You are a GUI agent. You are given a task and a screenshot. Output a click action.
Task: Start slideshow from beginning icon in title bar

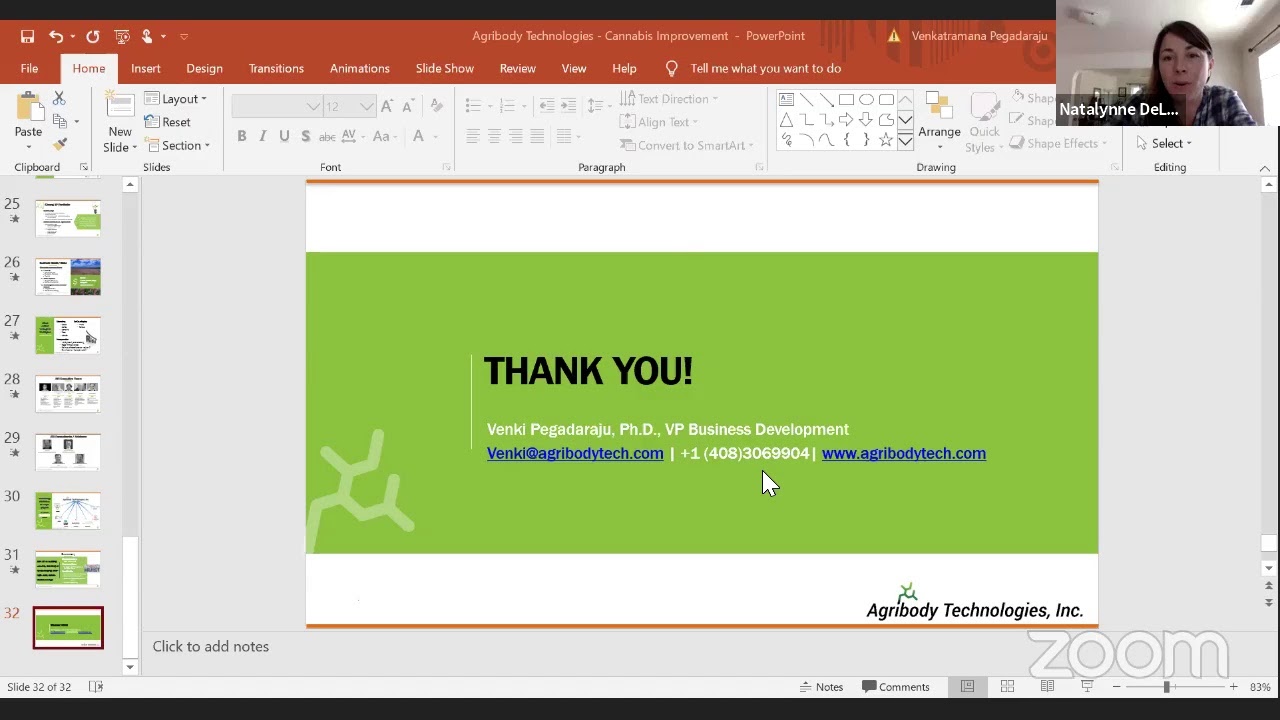pyautogui.click(x=122, y=36)
